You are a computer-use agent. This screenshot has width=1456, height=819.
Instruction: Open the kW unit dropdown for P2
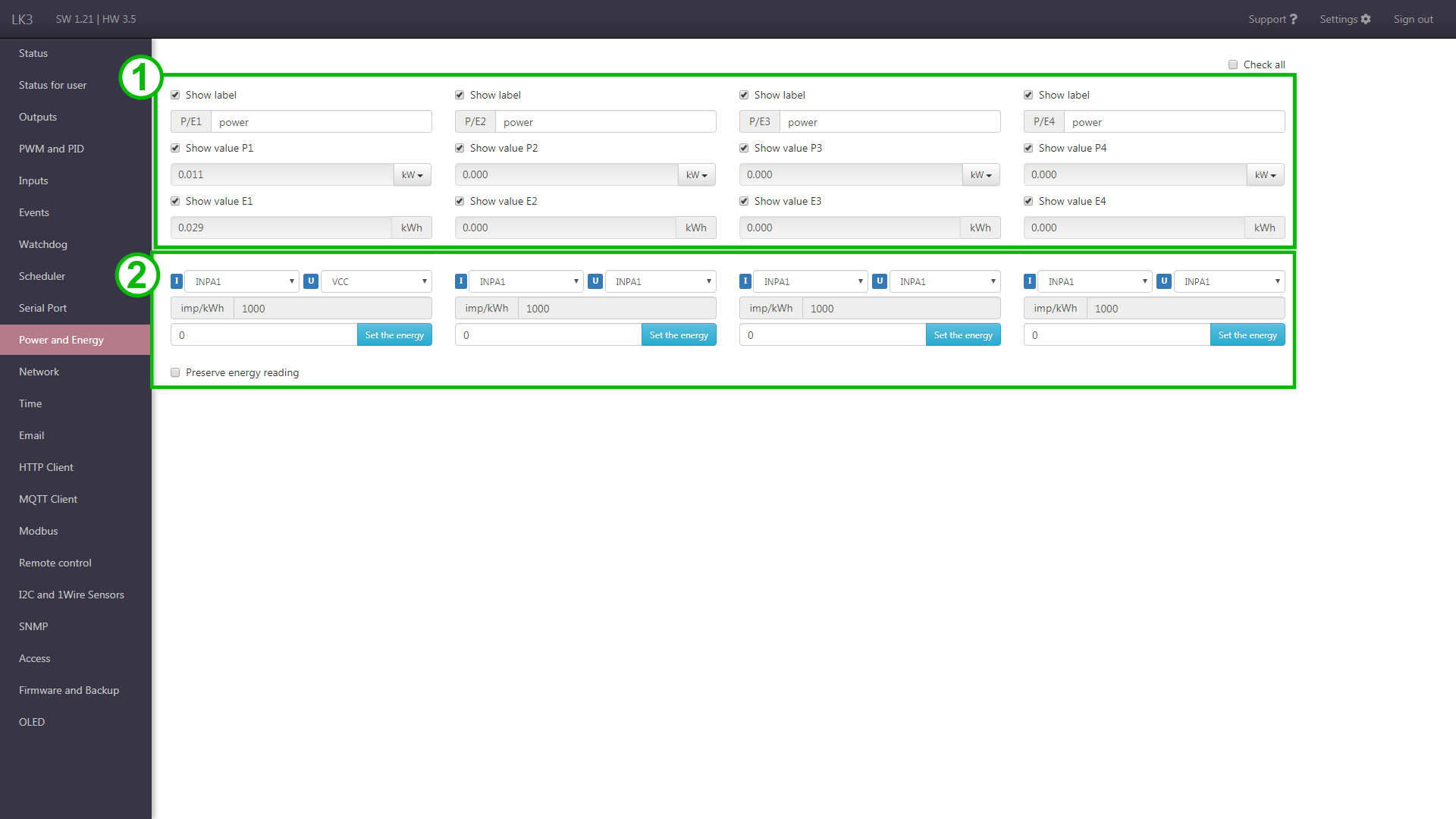pyautogui.click(x=697, y=174)
